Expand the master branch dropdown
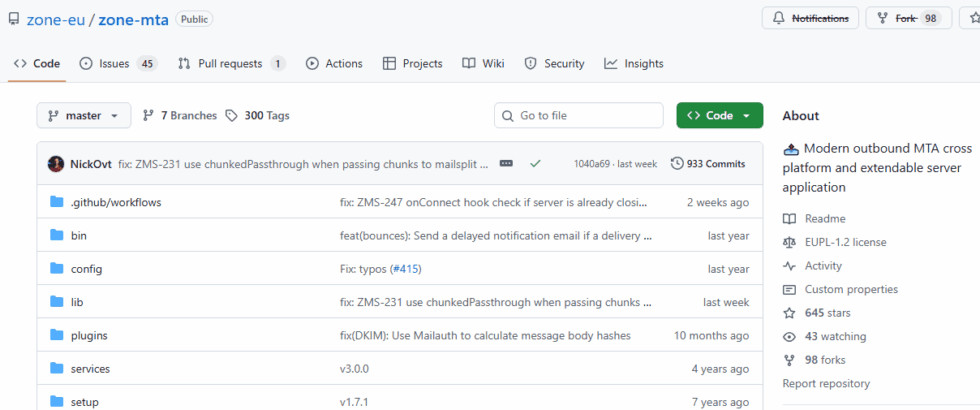Viewport: 980px width, 410px height. click(84, 116)
